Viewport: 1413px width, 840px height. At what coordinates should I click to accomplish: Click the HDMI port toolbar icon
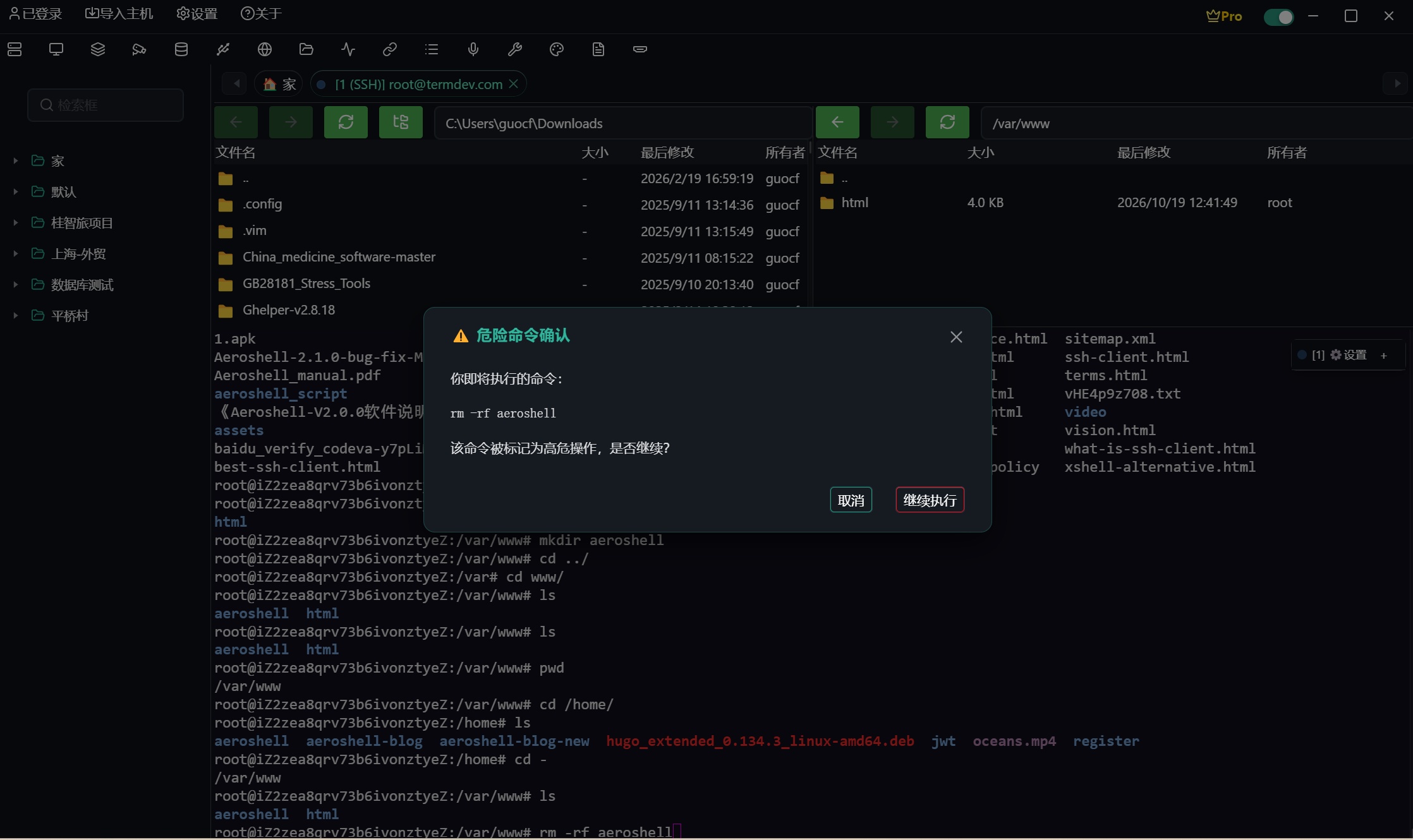[x=640, y=49]
